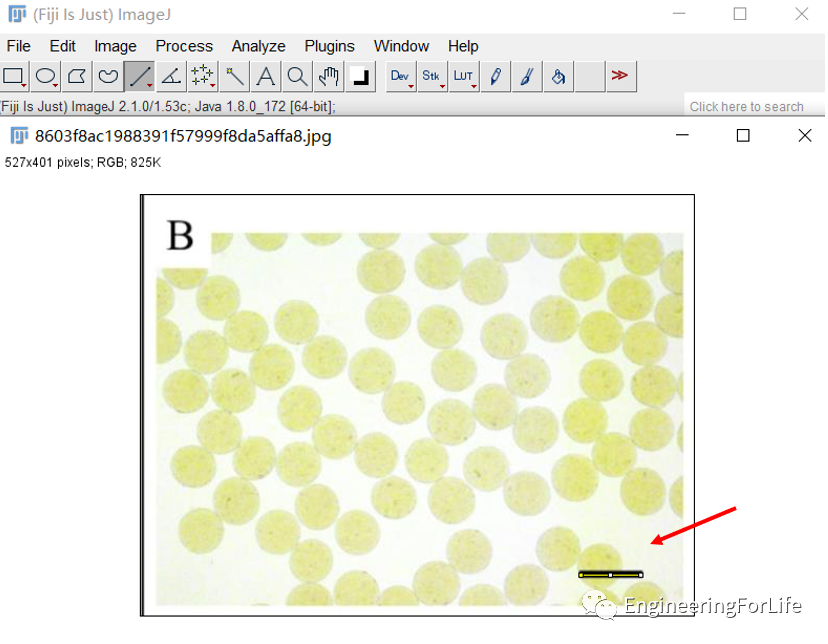Select the Angle tool
This screenshot has width=828, height=644.
pyautogui.click(x=171, y=77)
